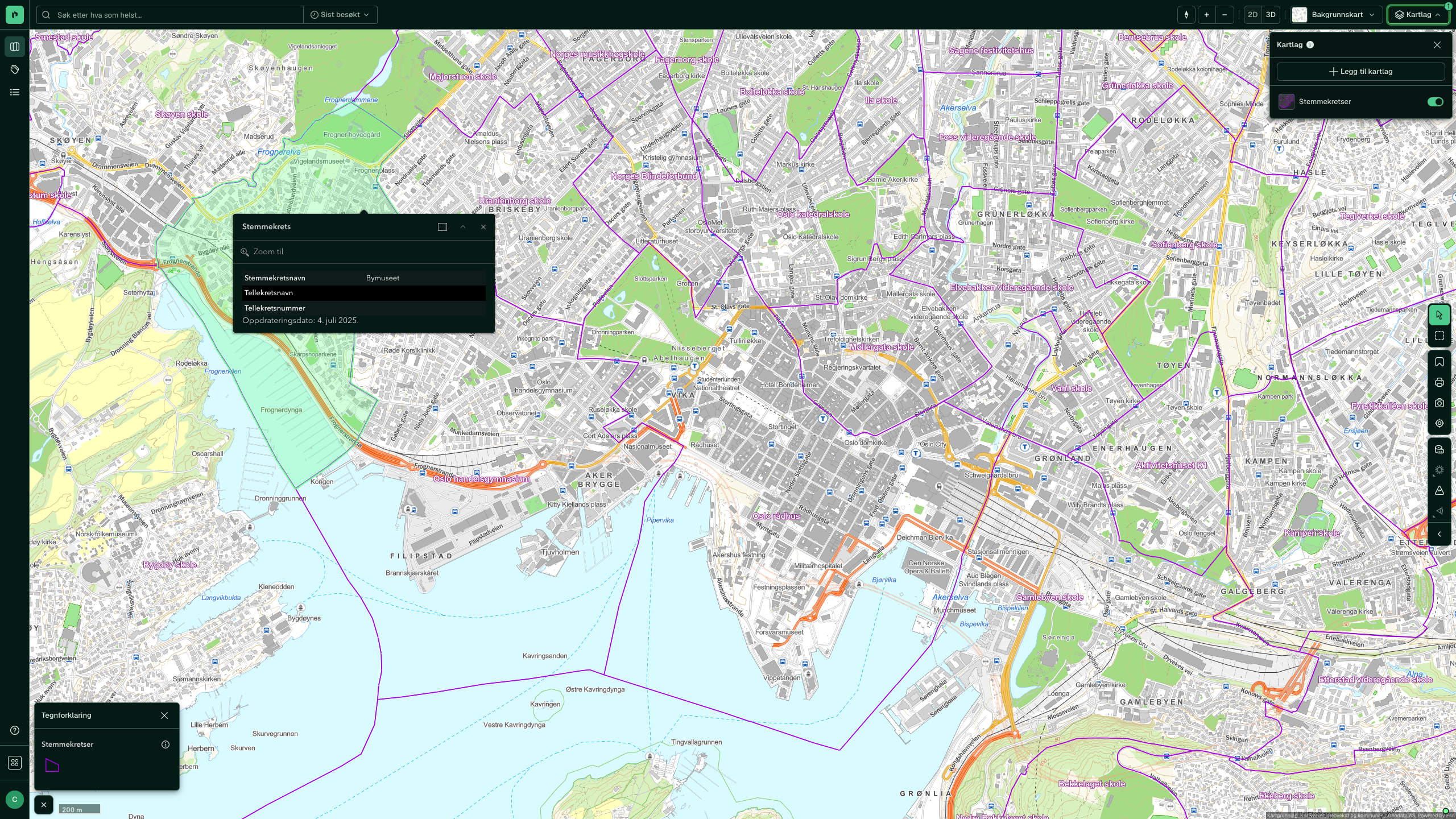Choose the rectangle selection tool
This screenshot has height=819, width=1456.
(x=1439, y=336)
